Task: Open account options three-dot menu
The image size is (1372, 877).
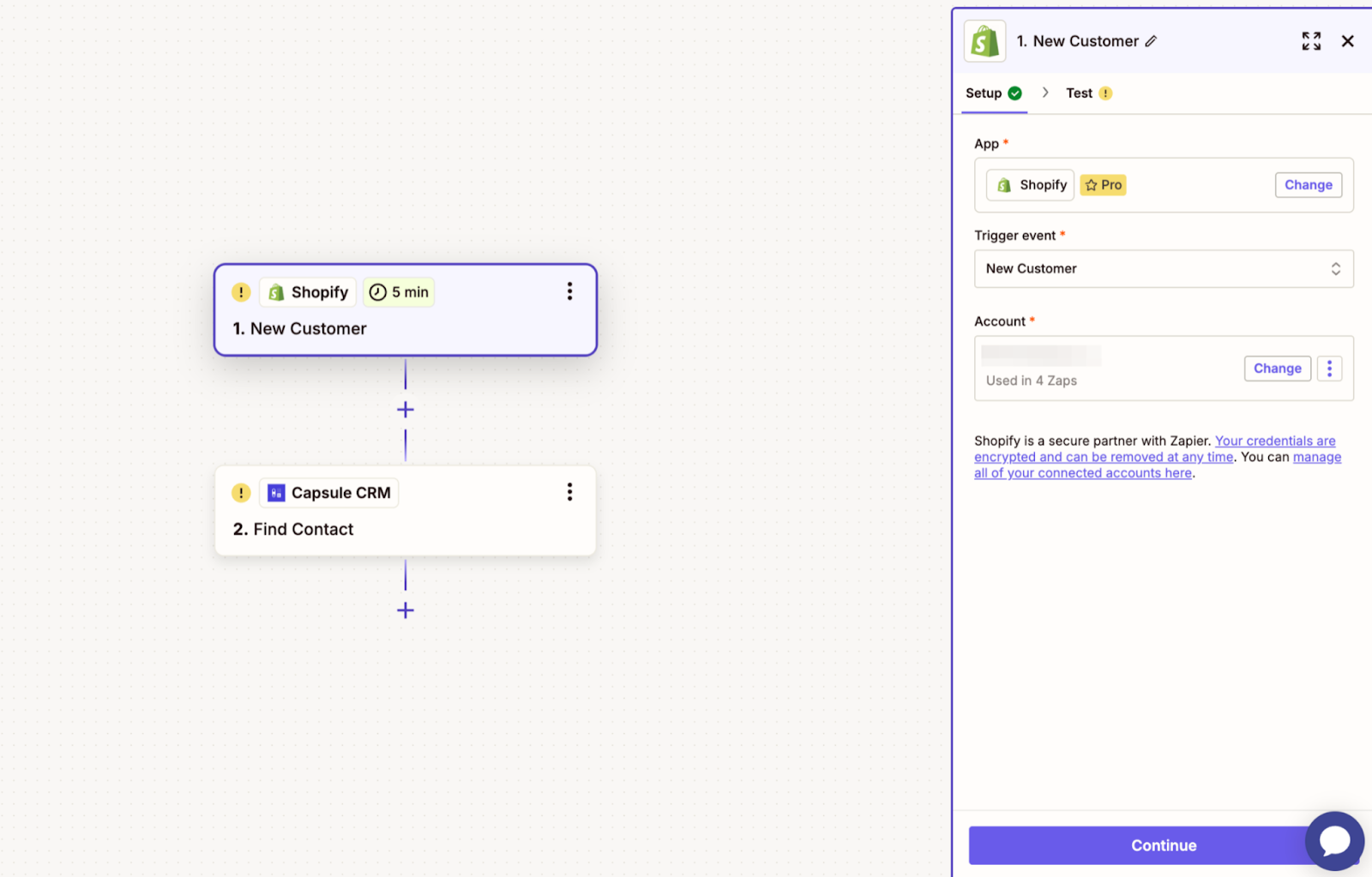Action: tap(1329, 369)
